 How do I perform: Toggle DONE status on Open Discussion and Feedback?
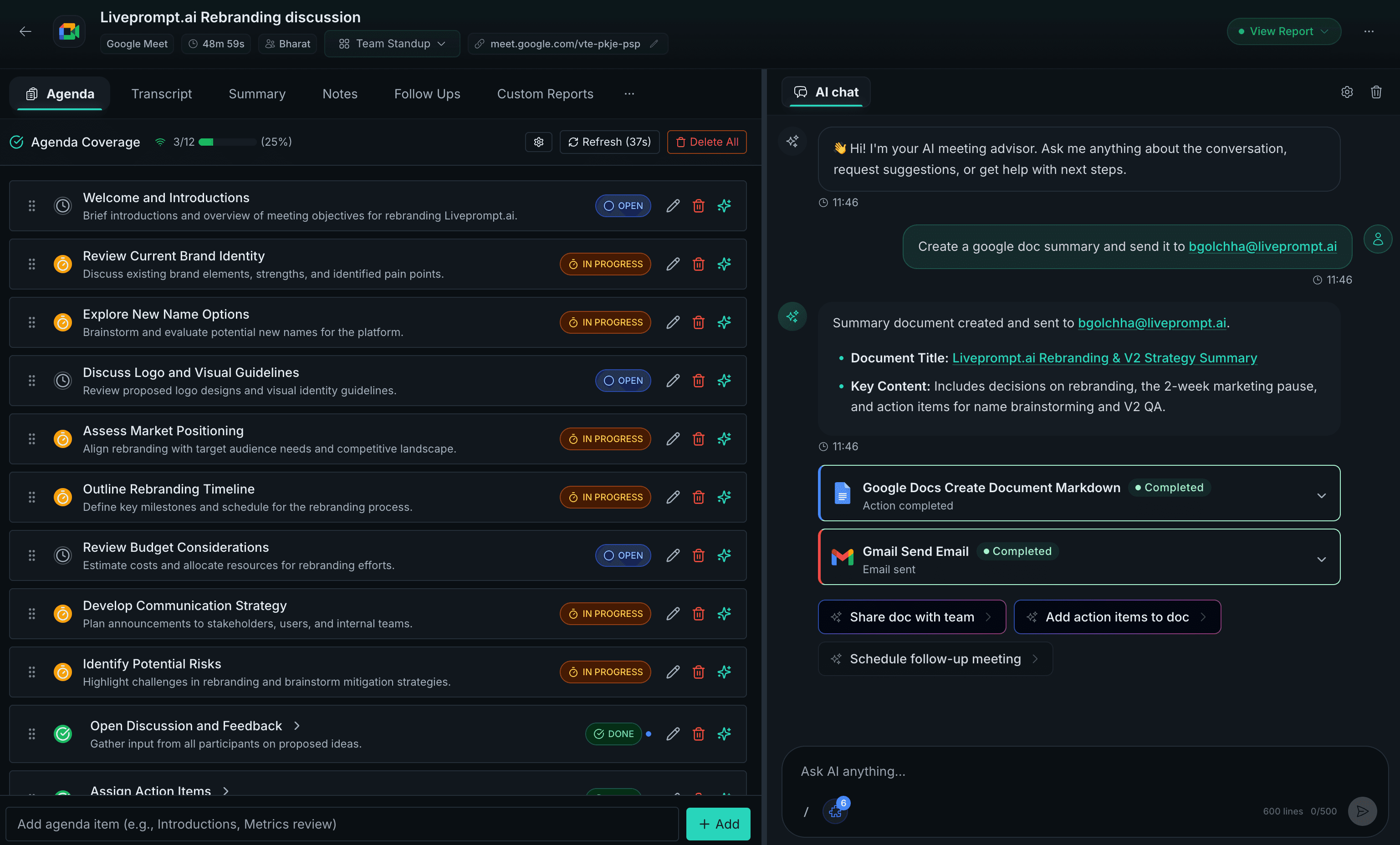click(614, 734)
